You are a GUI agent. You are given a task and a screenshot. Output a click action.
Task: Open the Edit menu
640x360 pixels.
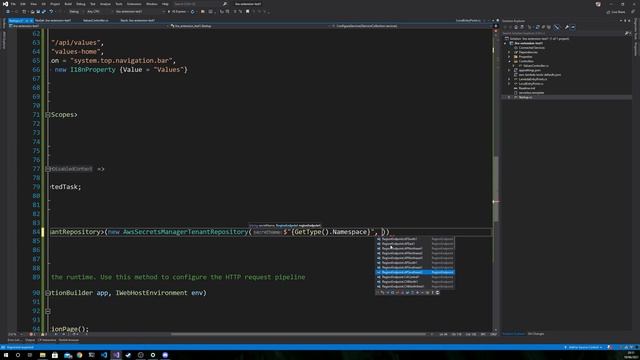[x=23, y=4]
